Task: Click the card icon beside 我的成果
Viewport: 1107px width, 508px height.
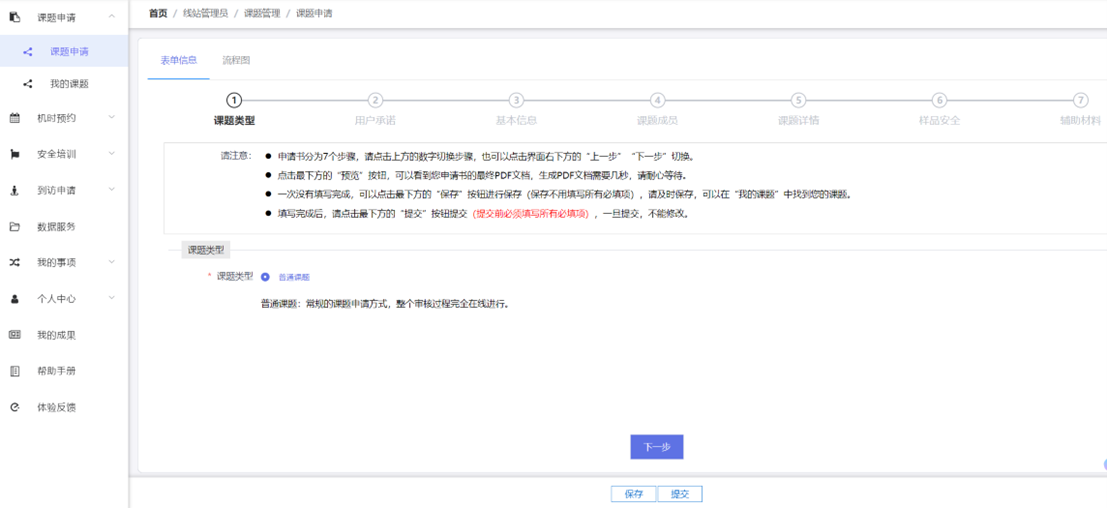Action: (15, 335)
